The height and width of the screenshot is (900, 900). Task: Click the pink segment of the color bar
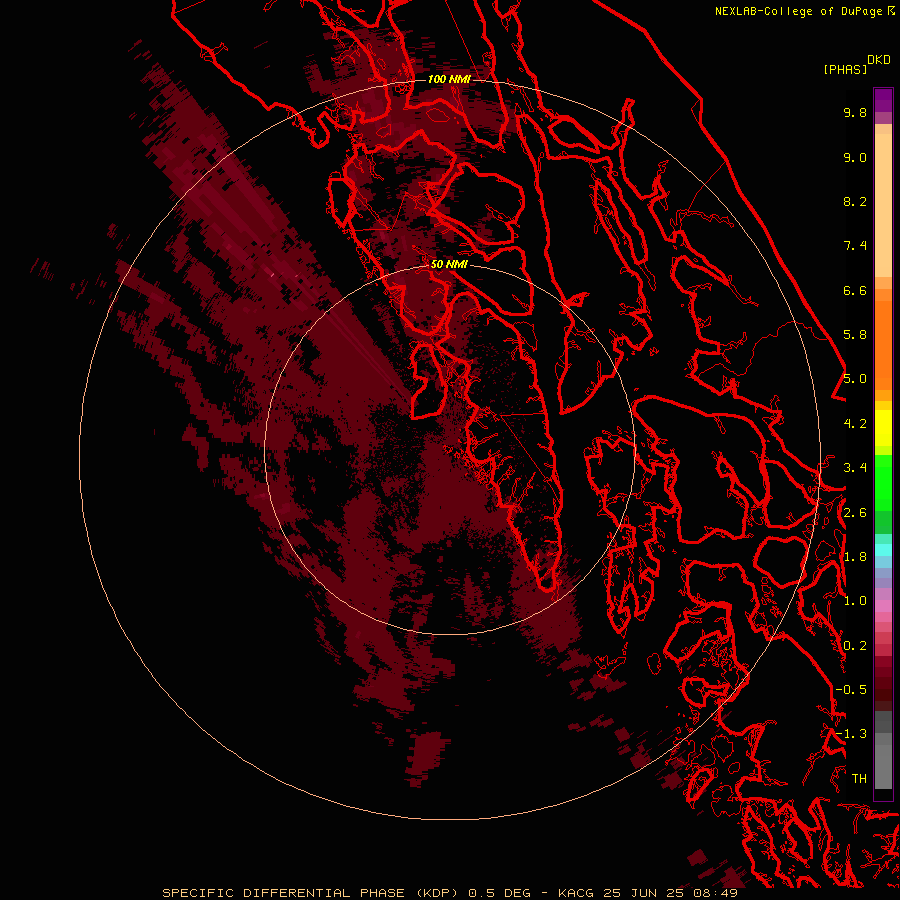click(883, 606)
